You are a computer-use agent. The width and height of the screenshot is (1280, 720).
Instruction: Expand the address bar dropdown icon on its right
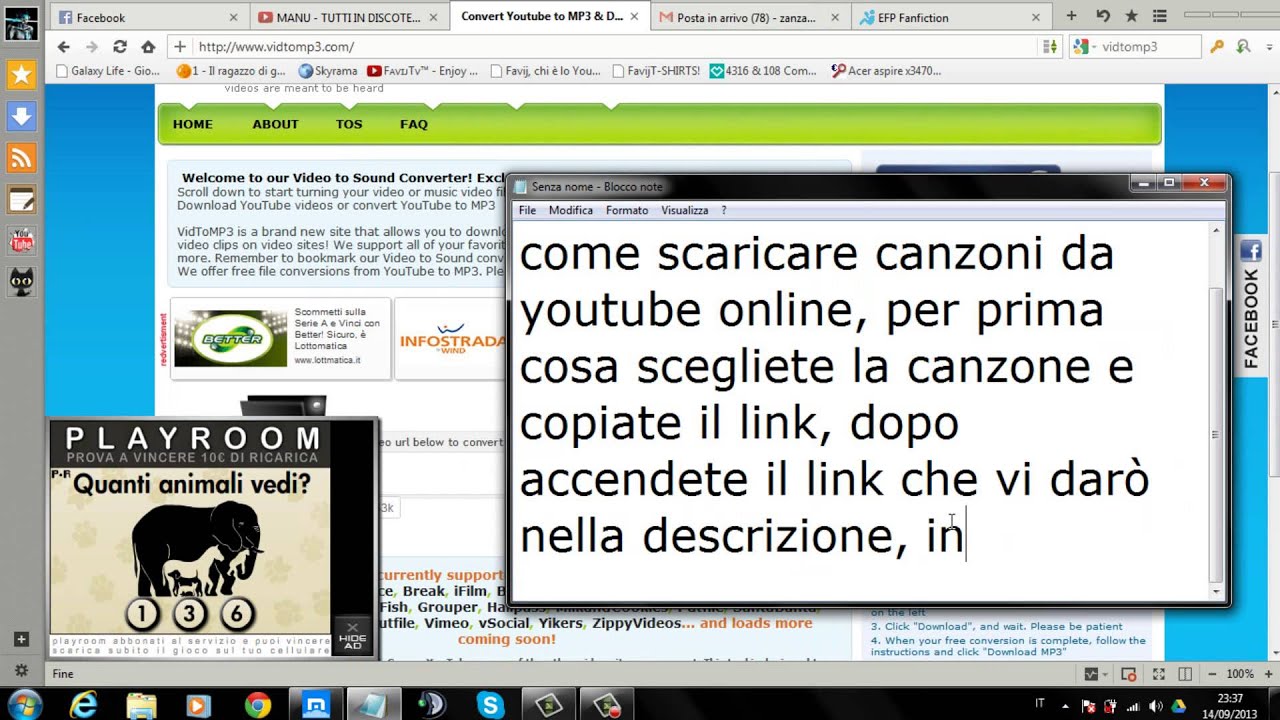(x=1049, y=47)
